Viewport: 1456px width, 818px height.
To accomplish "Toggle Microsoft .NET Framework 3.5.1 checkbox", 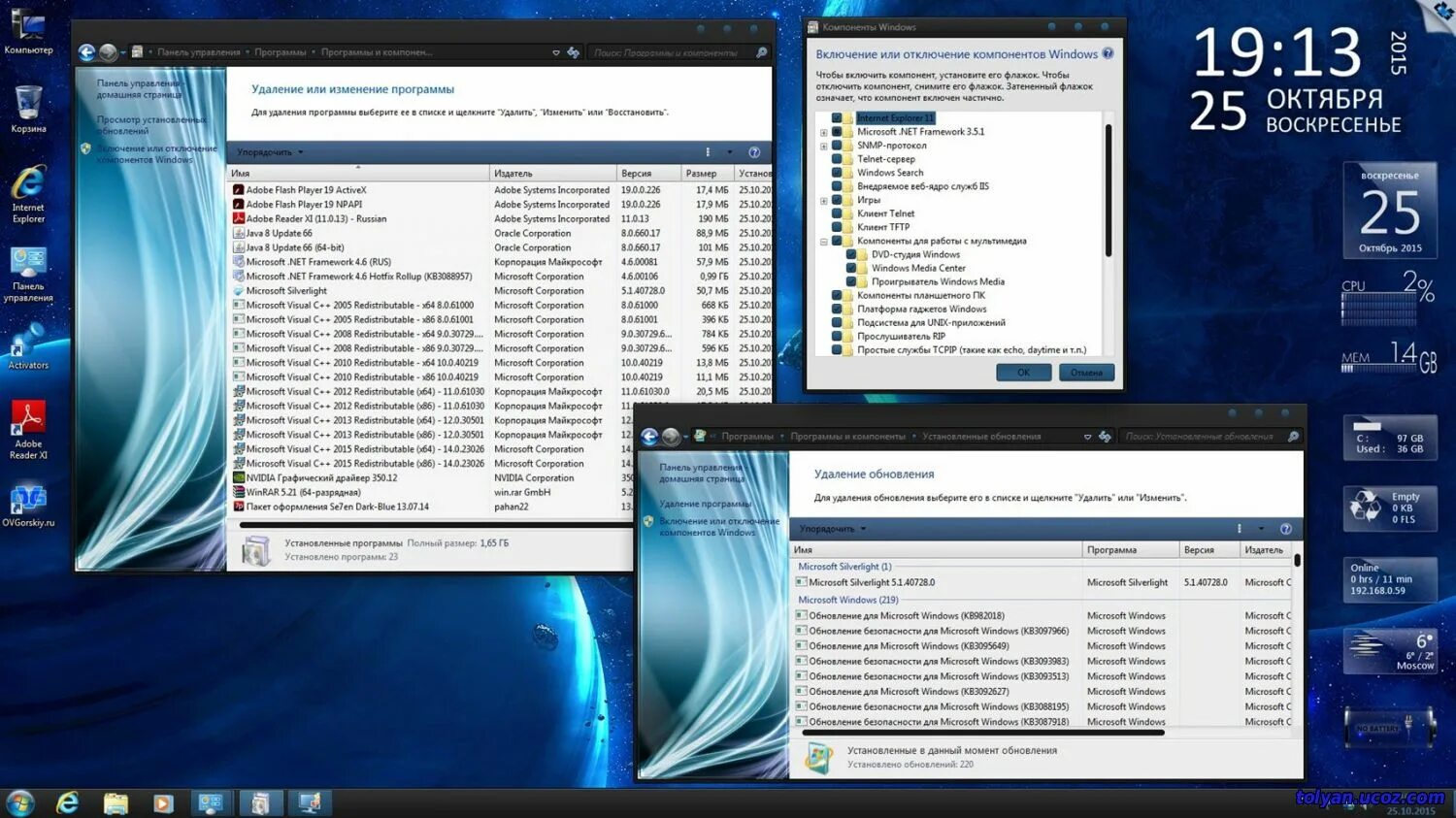I will [837, 132].
